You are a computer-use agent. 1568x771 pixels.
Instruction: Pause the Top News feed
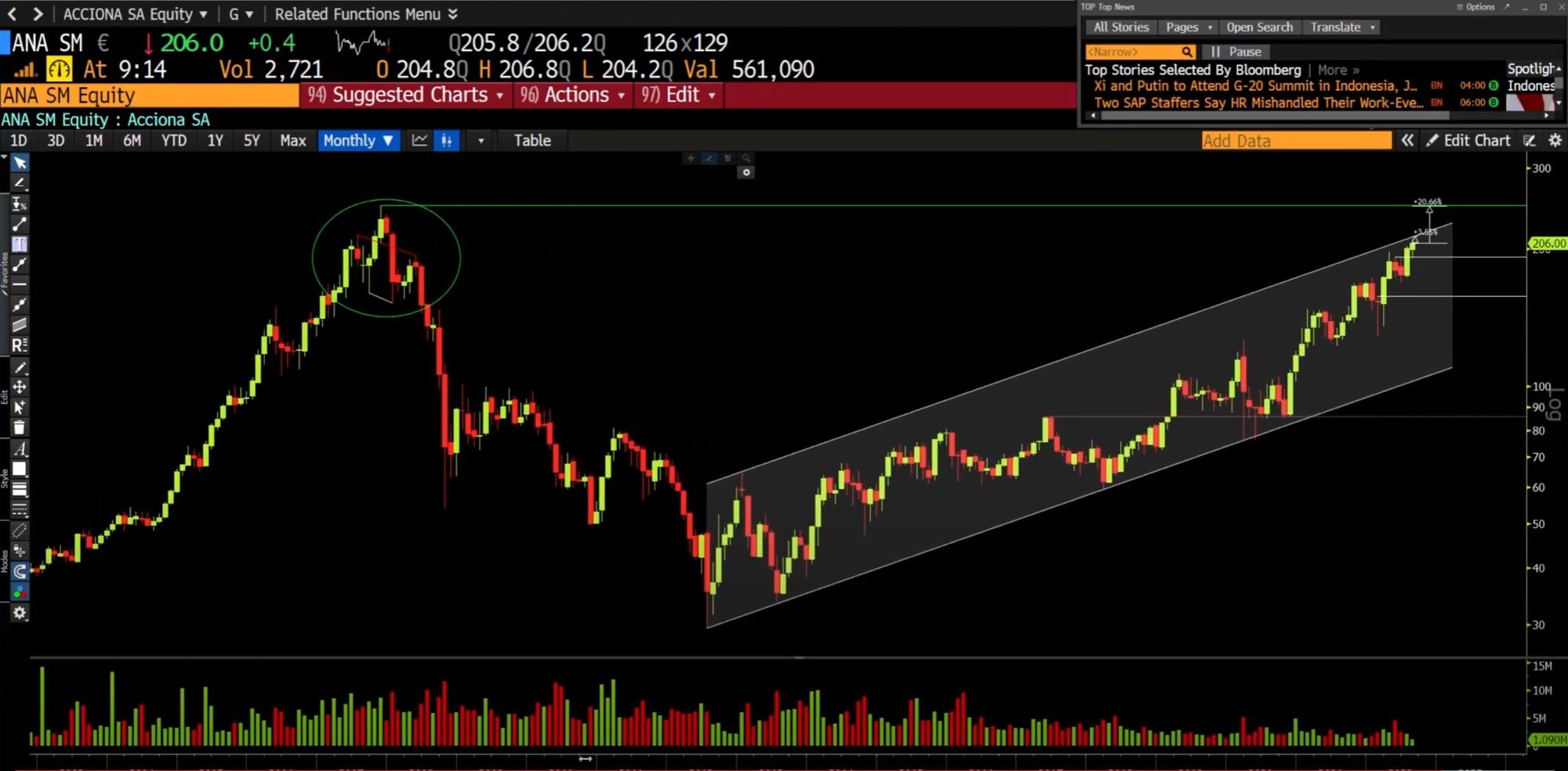1236,52
